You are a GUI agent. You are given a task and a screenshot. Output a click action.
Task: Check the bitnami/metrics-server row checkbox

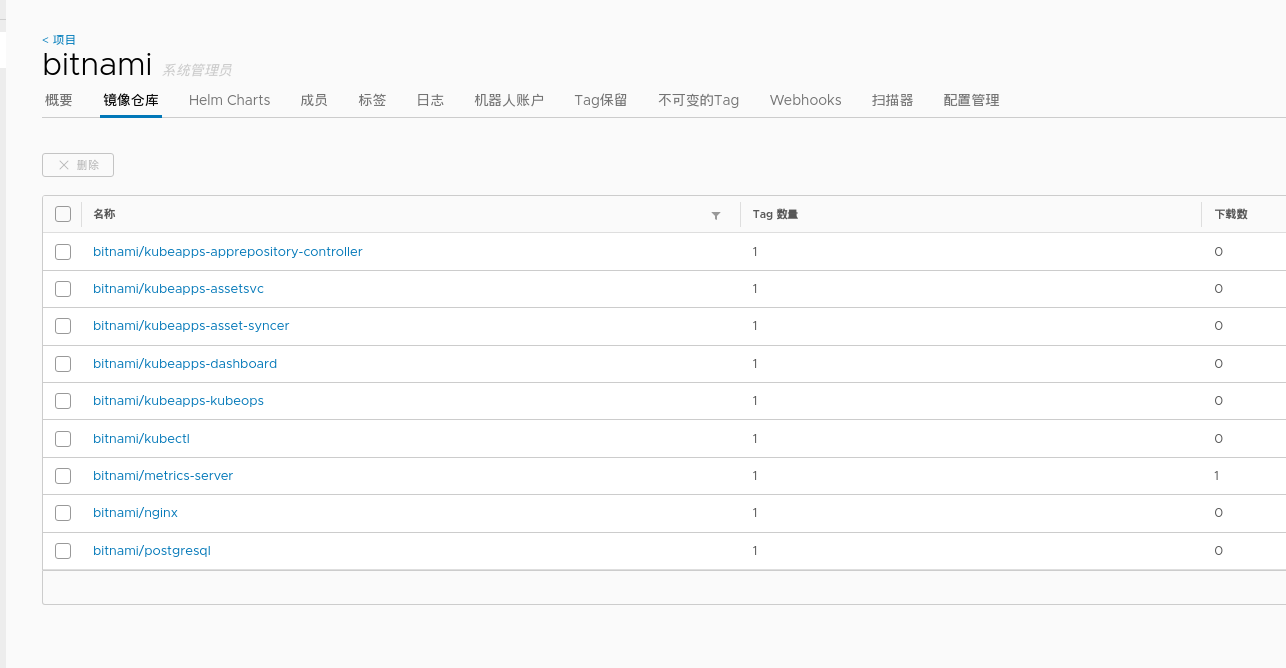coord(63,476)
